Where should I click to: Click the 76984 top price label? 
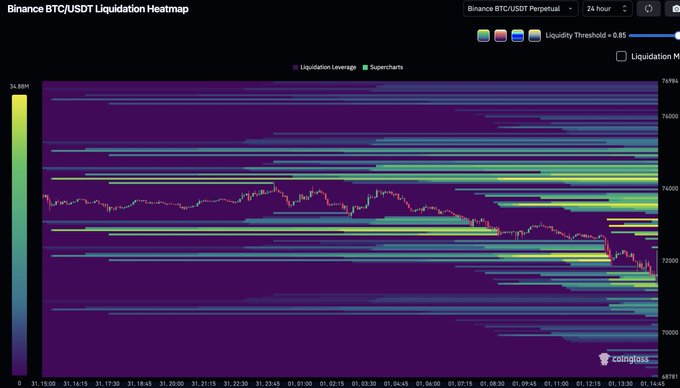[x=670, y=81]
